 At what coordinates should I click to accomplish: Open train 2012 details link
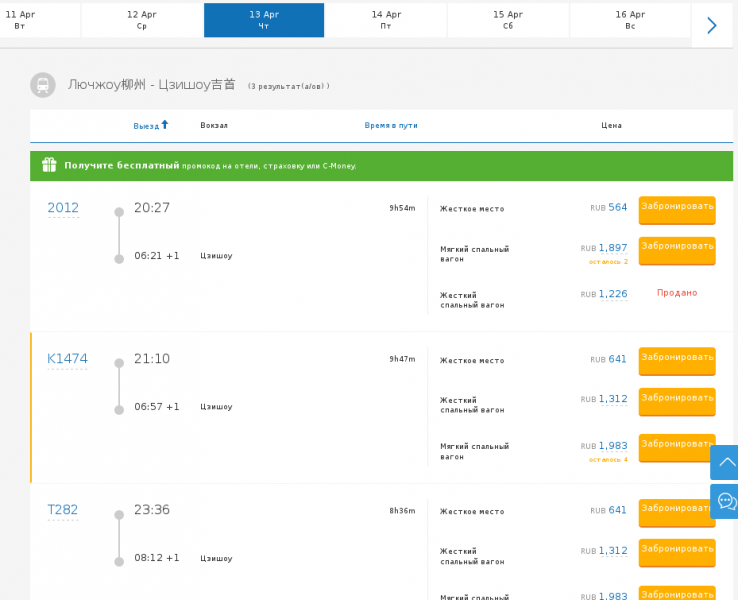point(63,208)
